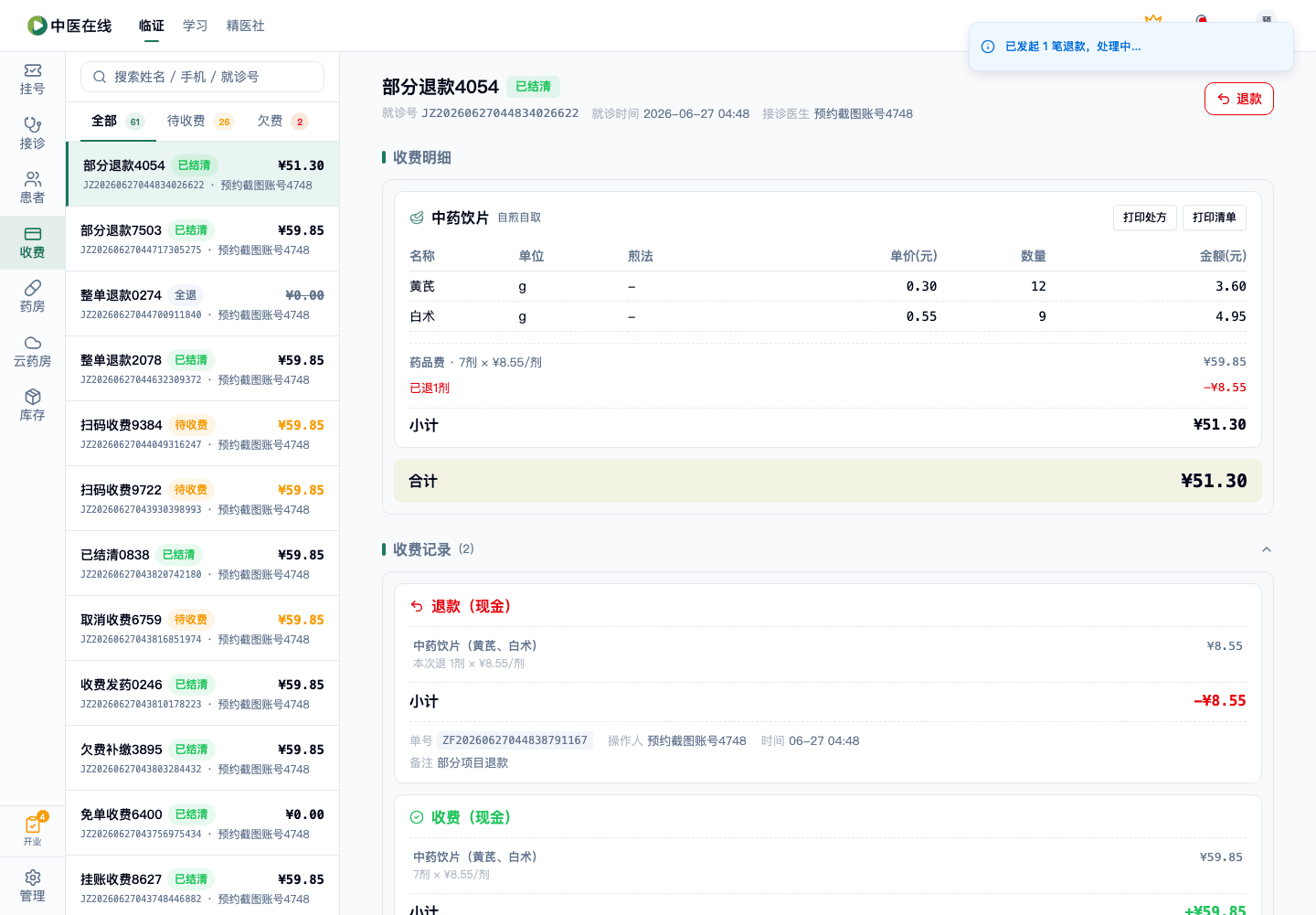This screenshot has width=1316, height=915.
Task: Click the 合计 ¥51.30 total amount
Action: [1214, 481]
